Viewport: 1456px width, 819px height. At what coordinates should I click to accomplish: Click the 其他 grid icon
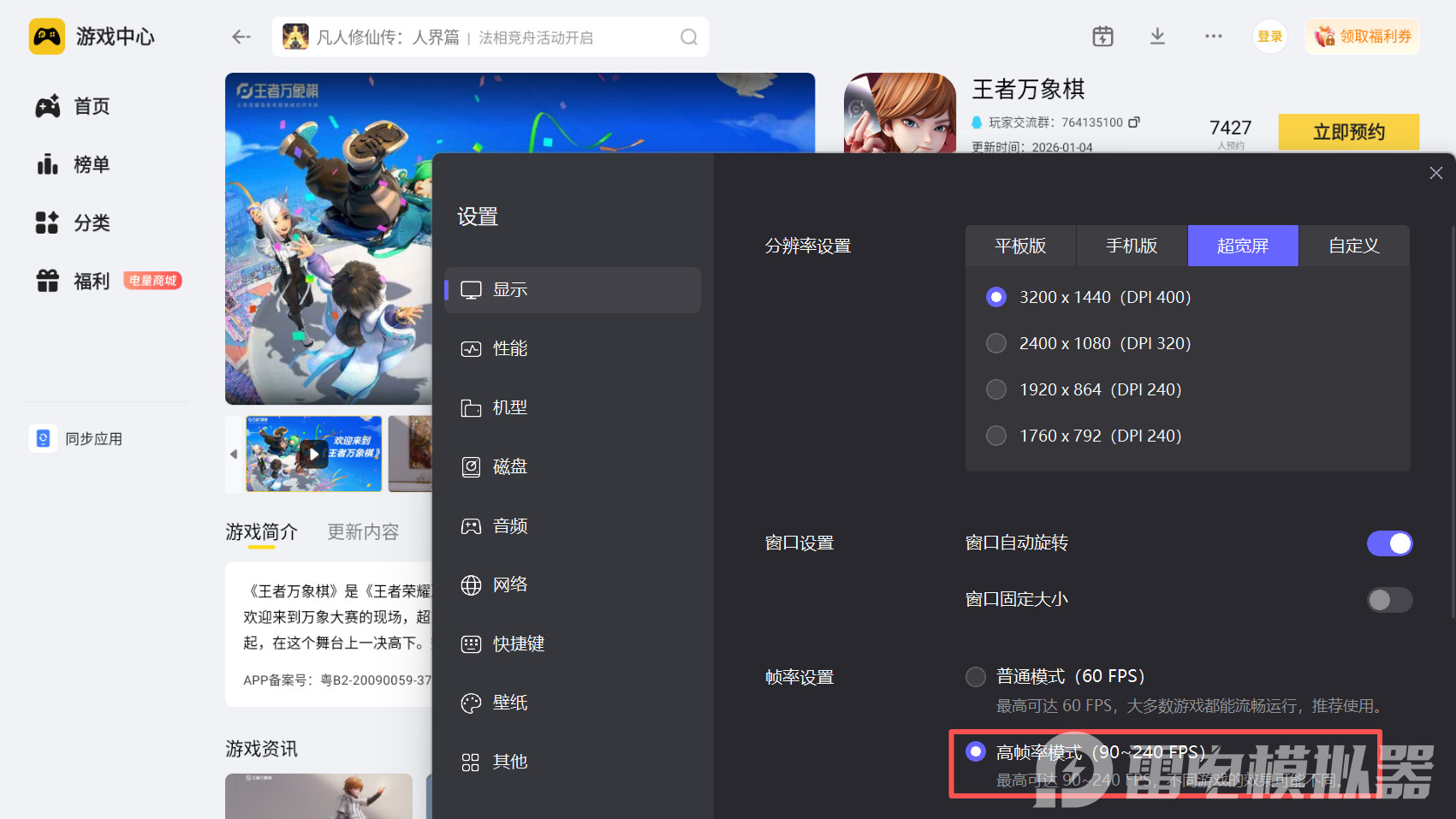[471, 763]
